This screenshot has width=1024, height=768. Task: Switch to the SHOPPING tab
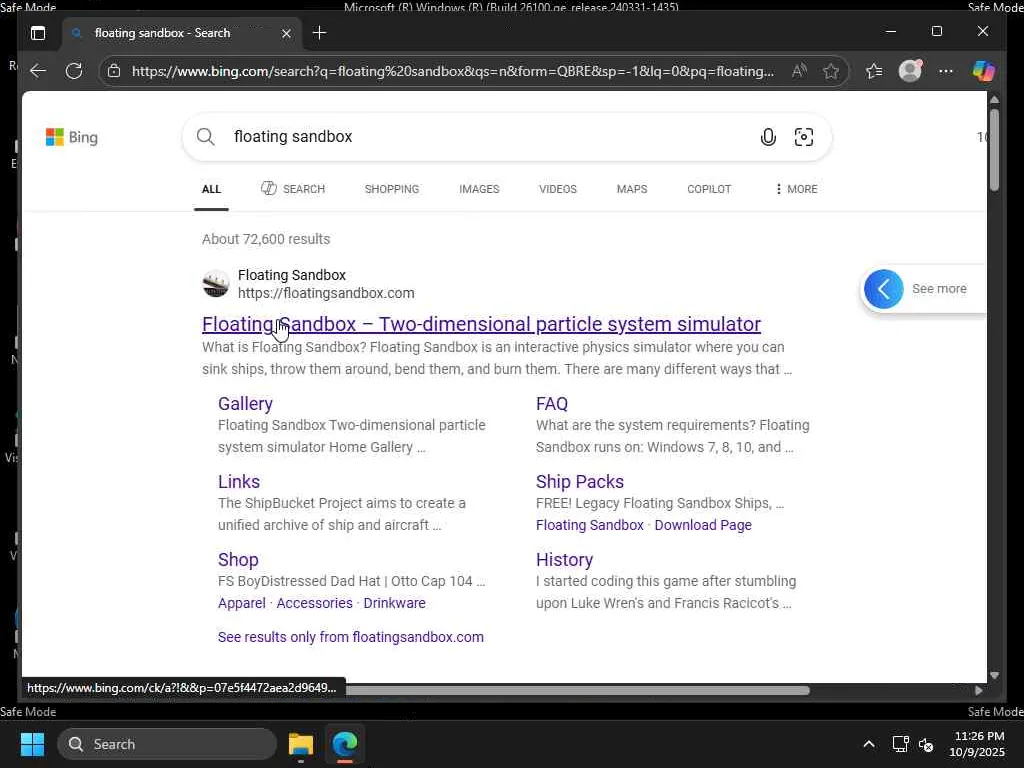pyautogui.click(x=392, y=189)
